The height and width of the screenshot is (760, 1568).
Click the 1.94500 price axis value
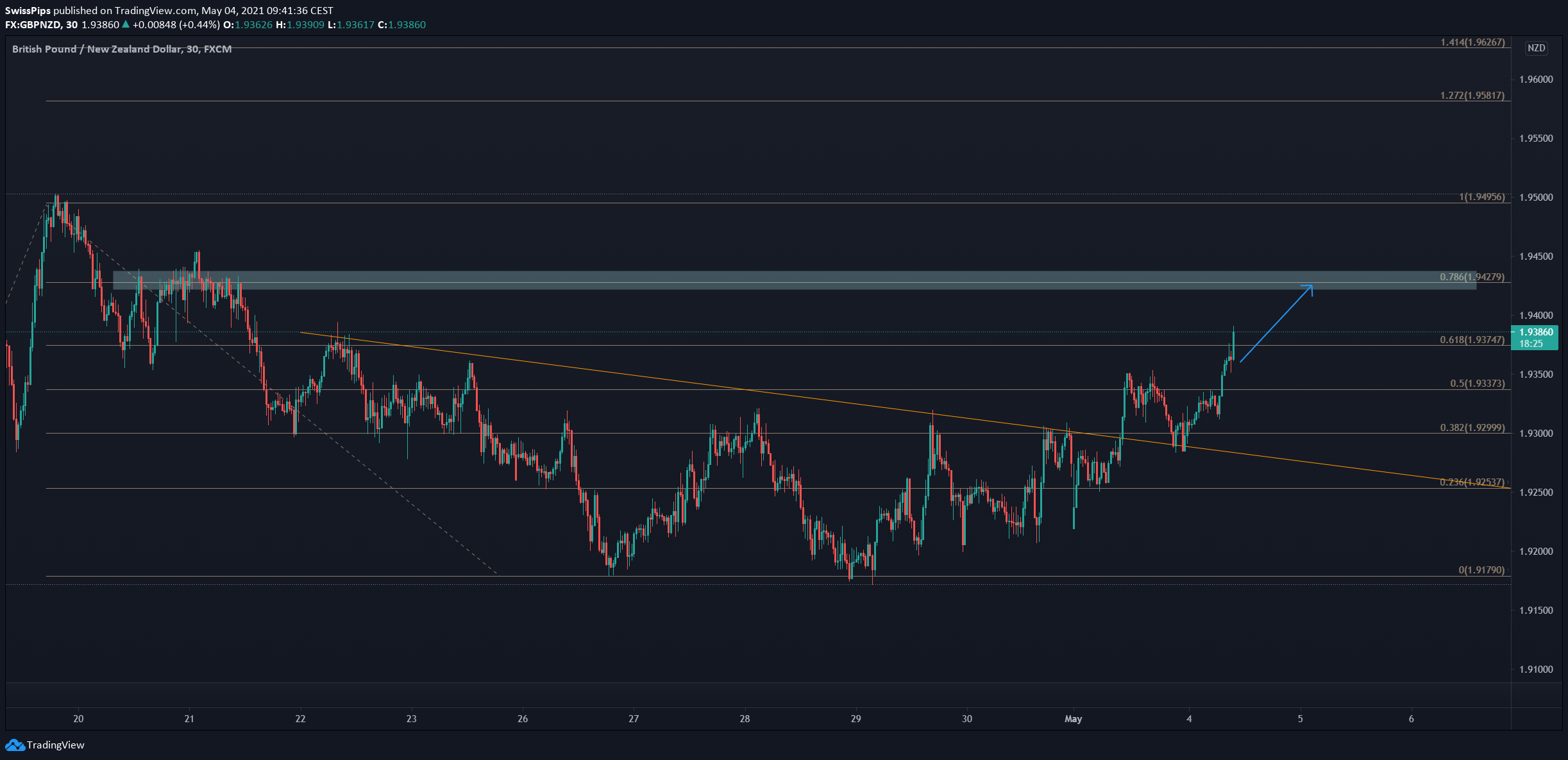tap(1536, 257)
